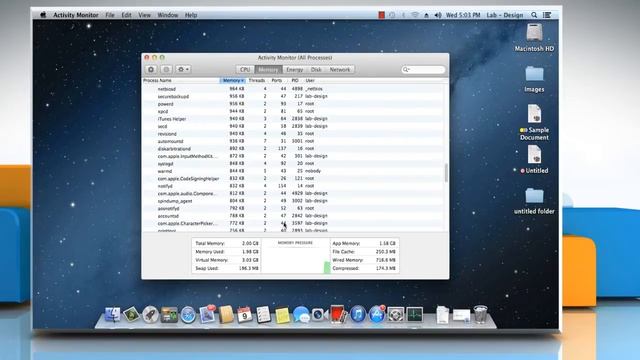
Task: Sort by Ports column header
Action: pyautogui.click(x=277, y=80)
